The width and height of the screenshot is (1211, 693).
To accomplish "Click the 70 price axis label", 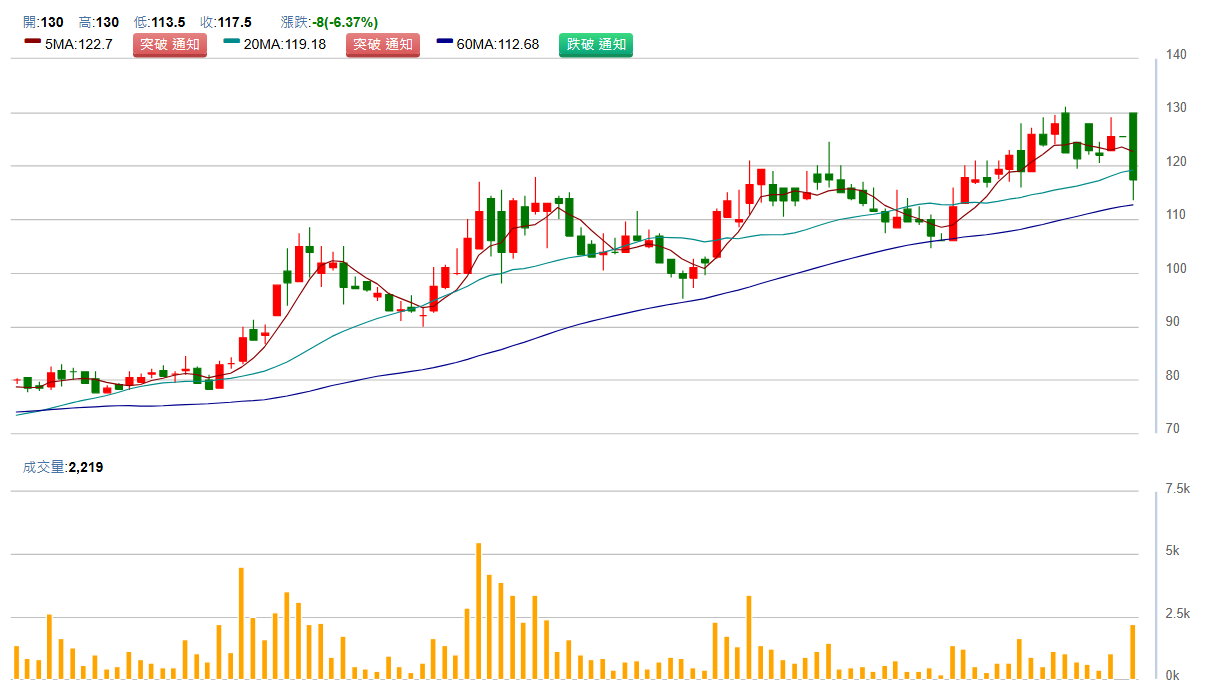I will pos(1175,429).
